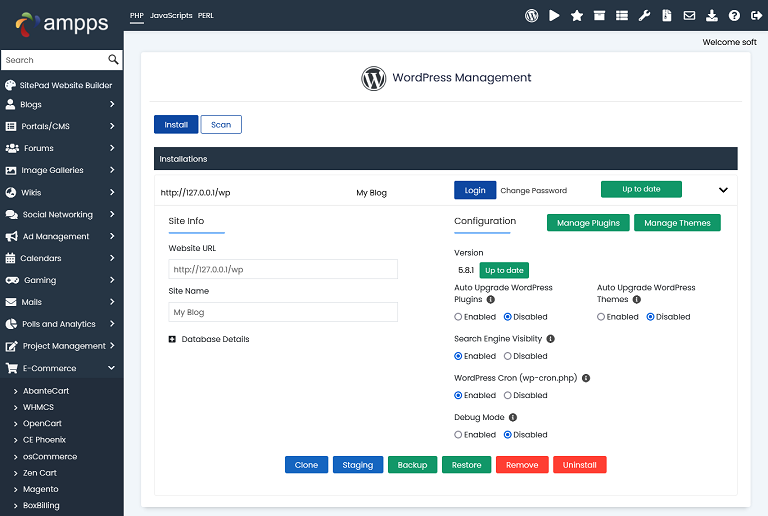Click the Staging button

pos(358,465)
